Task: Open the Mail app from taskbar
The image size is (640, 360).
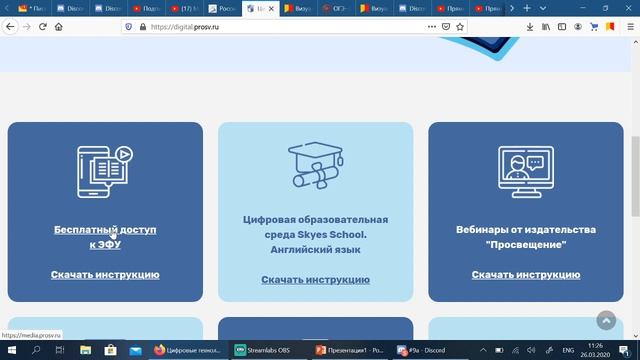Action: 135,350
